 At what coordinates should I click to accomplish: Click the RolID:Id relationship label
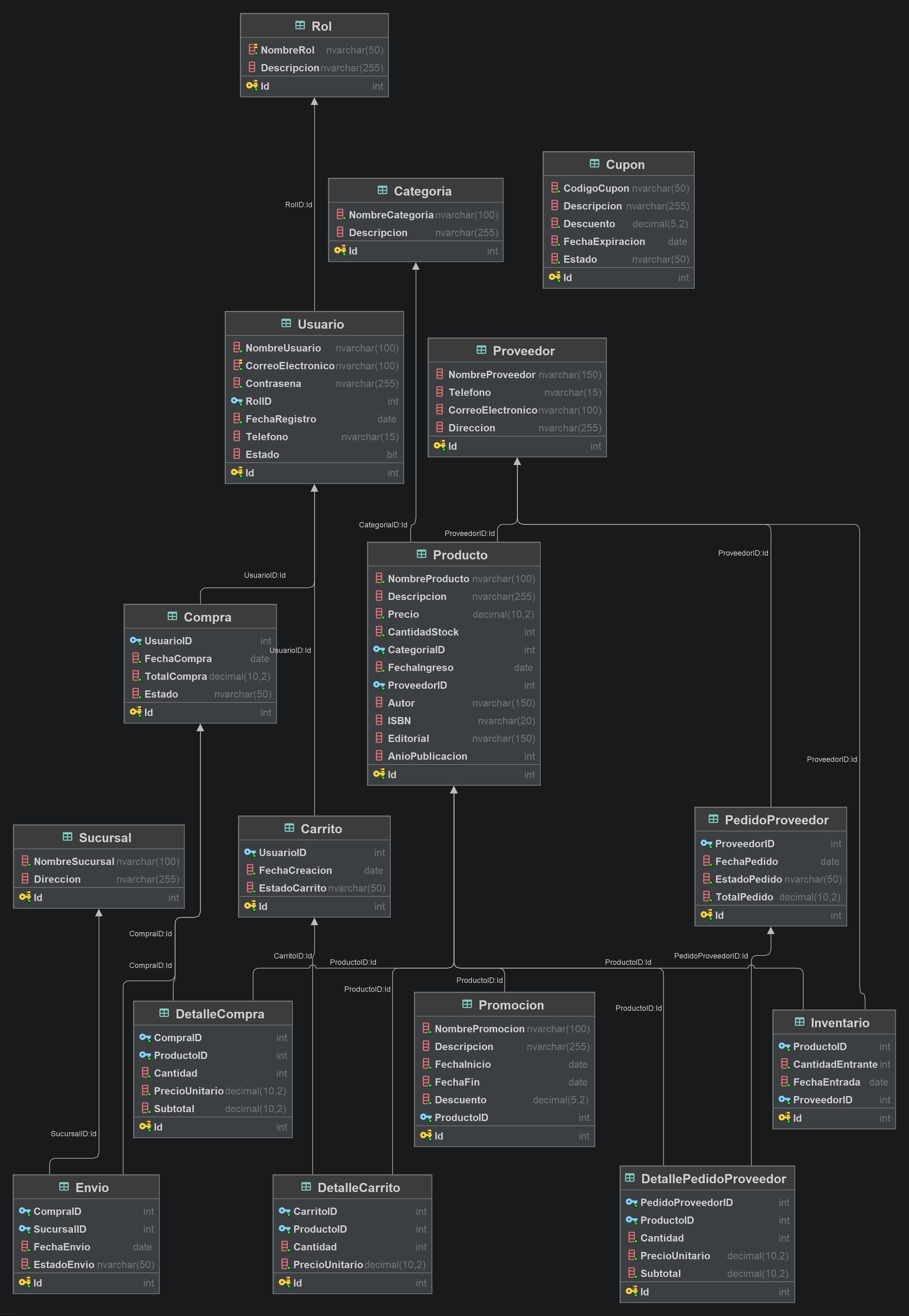click(x=299, y=204)
